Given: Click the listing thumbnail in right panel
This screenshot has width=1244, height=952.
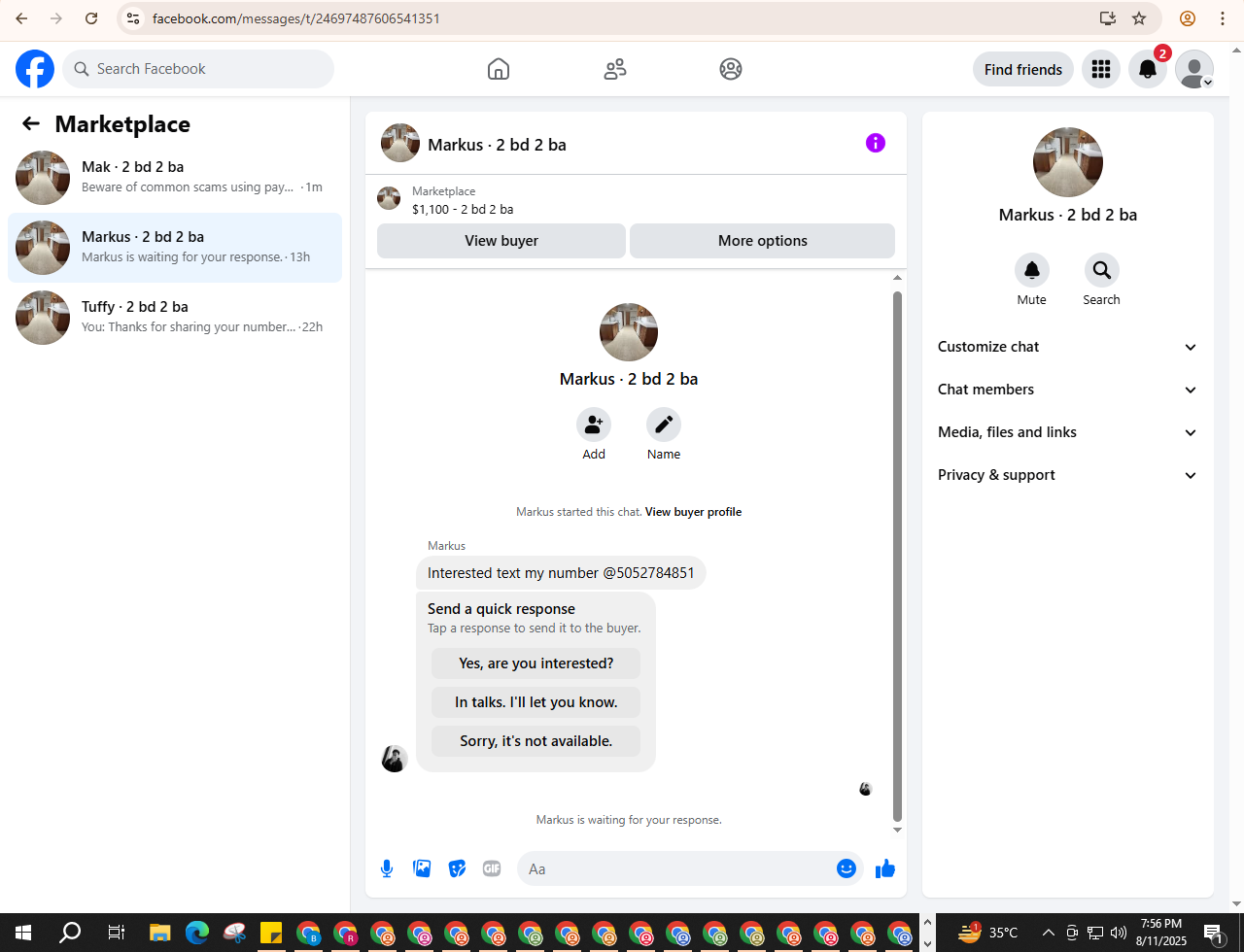Looking at the screenshot, I should pyautogui.click(x=1068, y=162).
